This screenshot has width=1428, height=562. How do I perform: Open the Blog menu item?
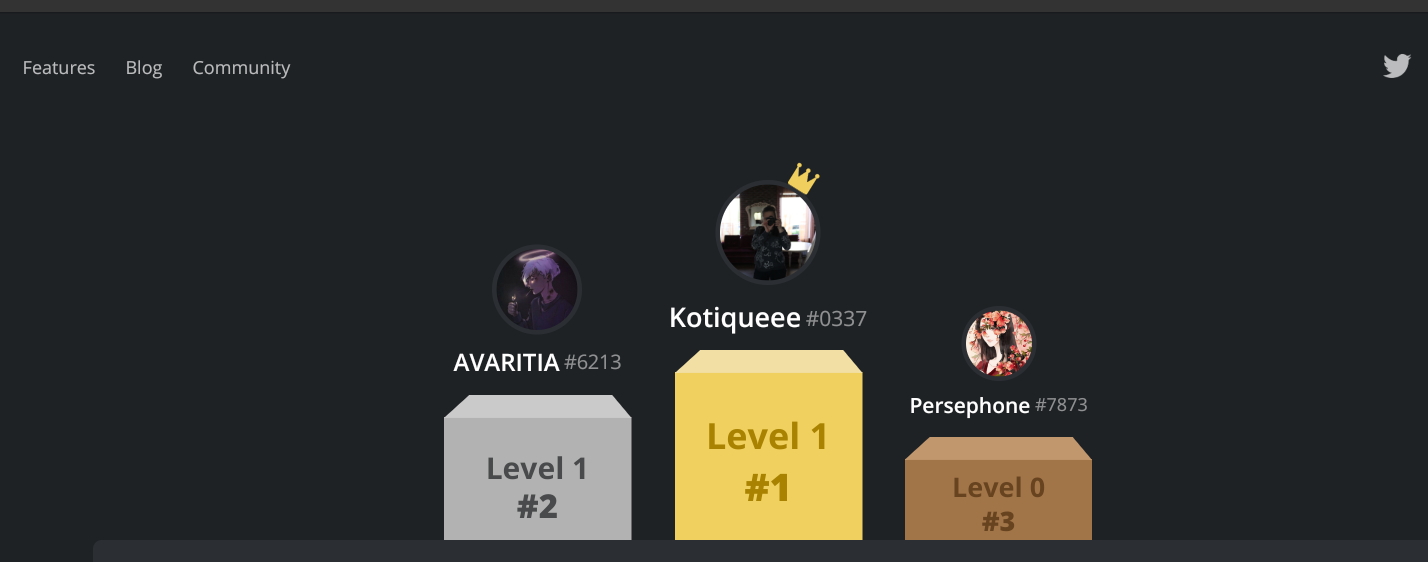pyautogui.click(x=144, y=68)
